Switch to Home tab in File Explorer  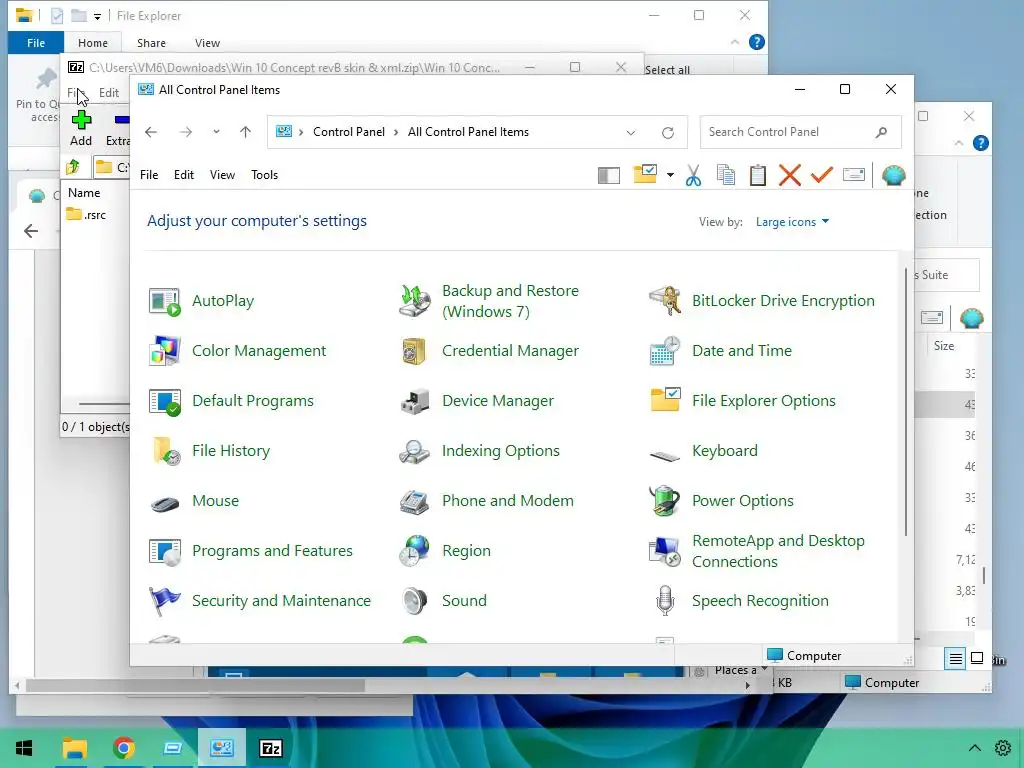93,43
